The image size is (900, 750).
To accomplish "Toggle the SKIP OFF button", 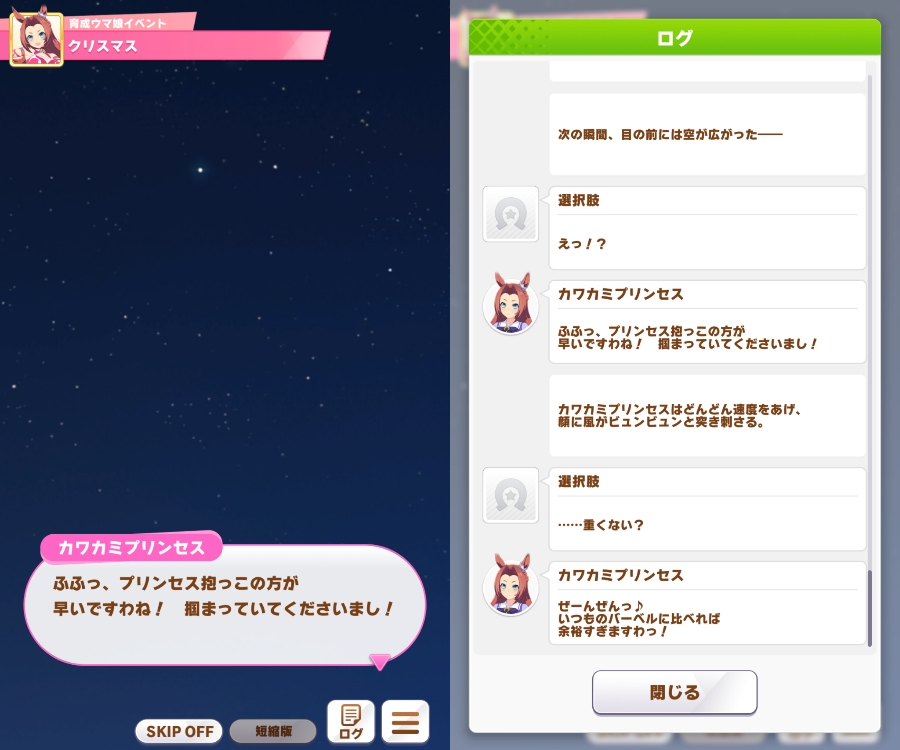I will click(179, 731).
